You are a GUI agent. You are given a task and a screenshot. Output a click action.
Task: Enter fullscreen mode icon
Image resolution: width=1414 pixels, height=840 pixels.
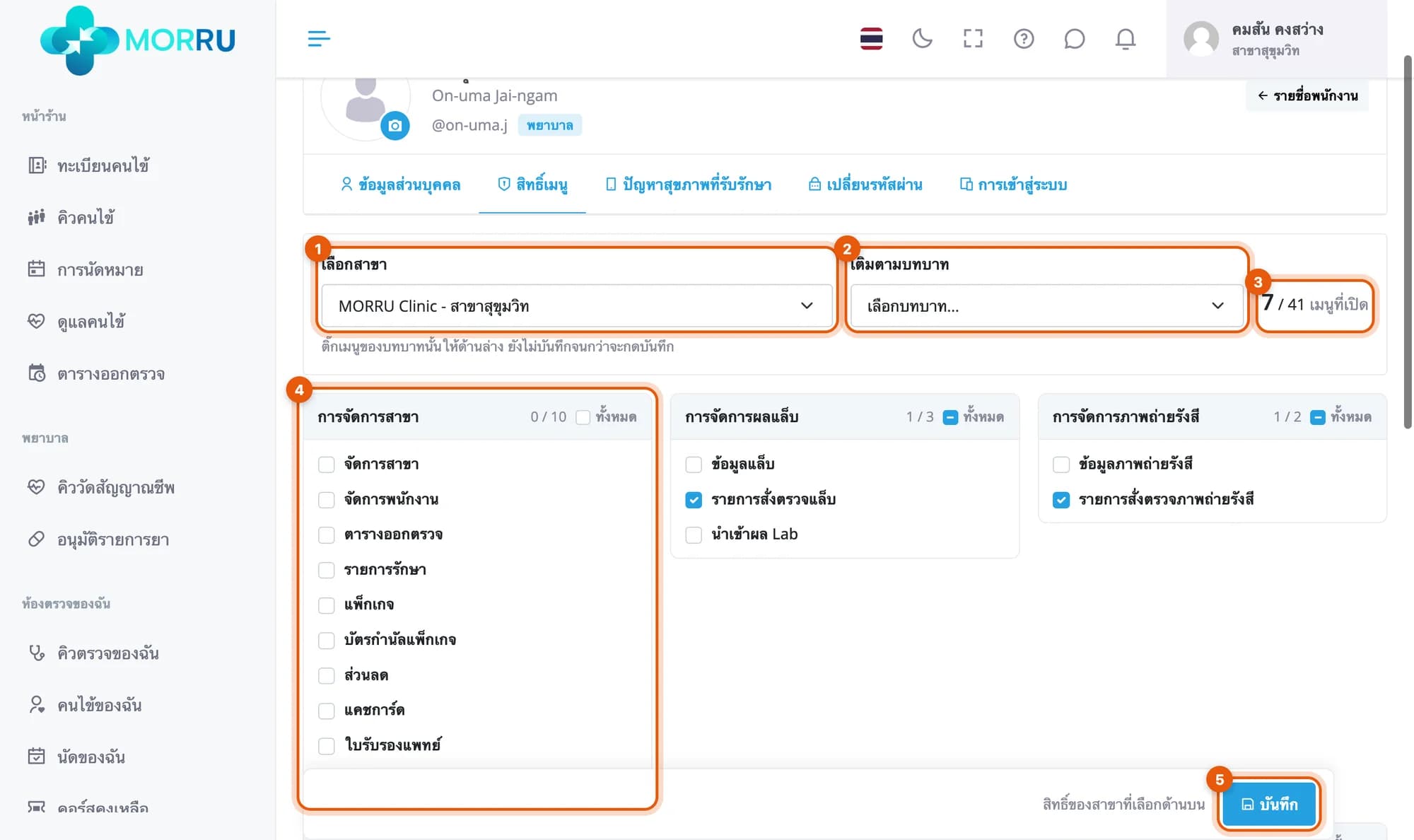coord(973,38)
